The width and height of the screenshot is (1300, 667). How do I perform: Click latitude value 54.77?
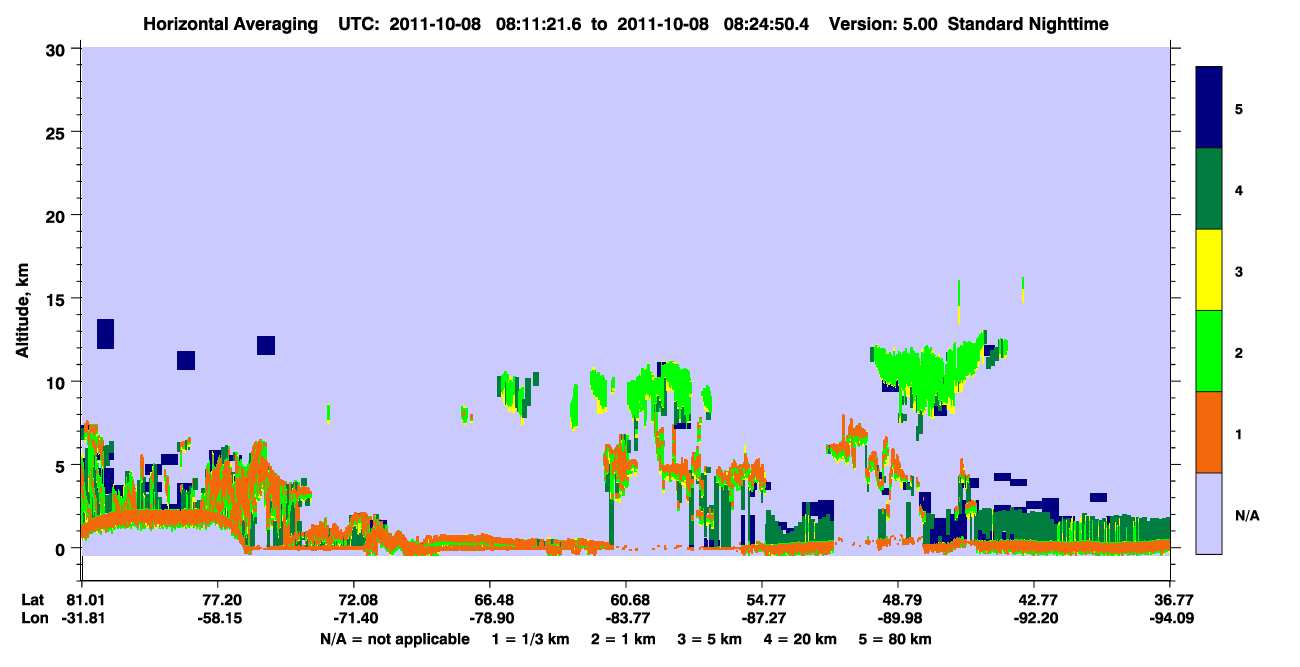tap(762, 600)
